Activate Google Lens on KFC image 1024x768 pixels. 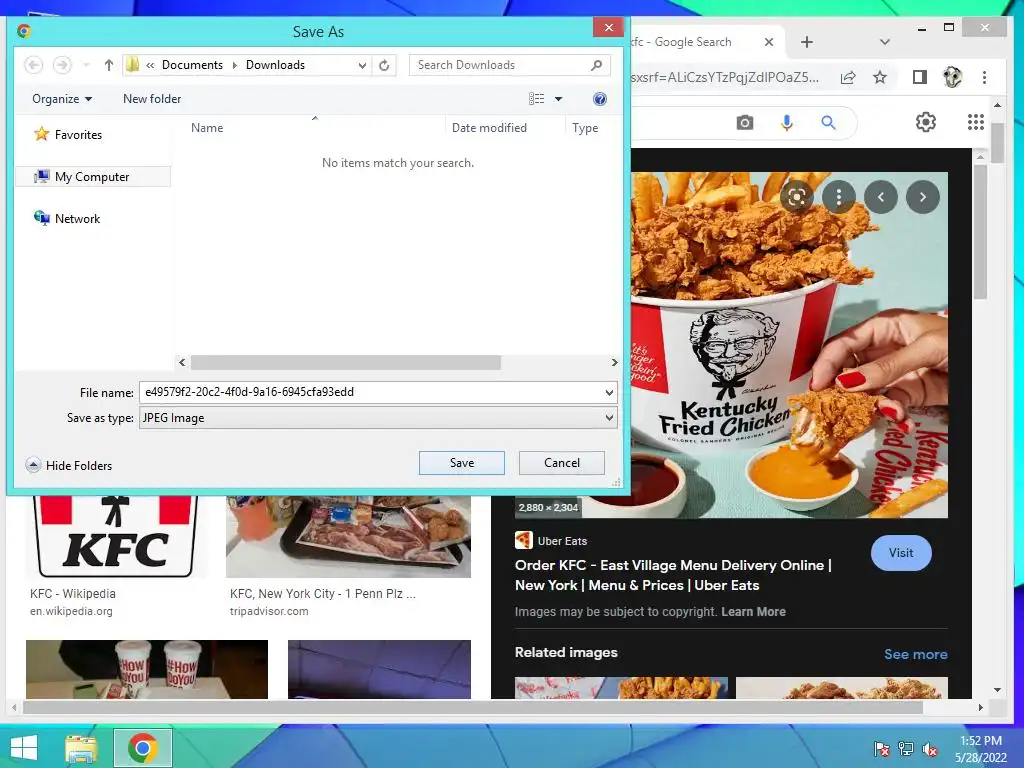point(797,197)
